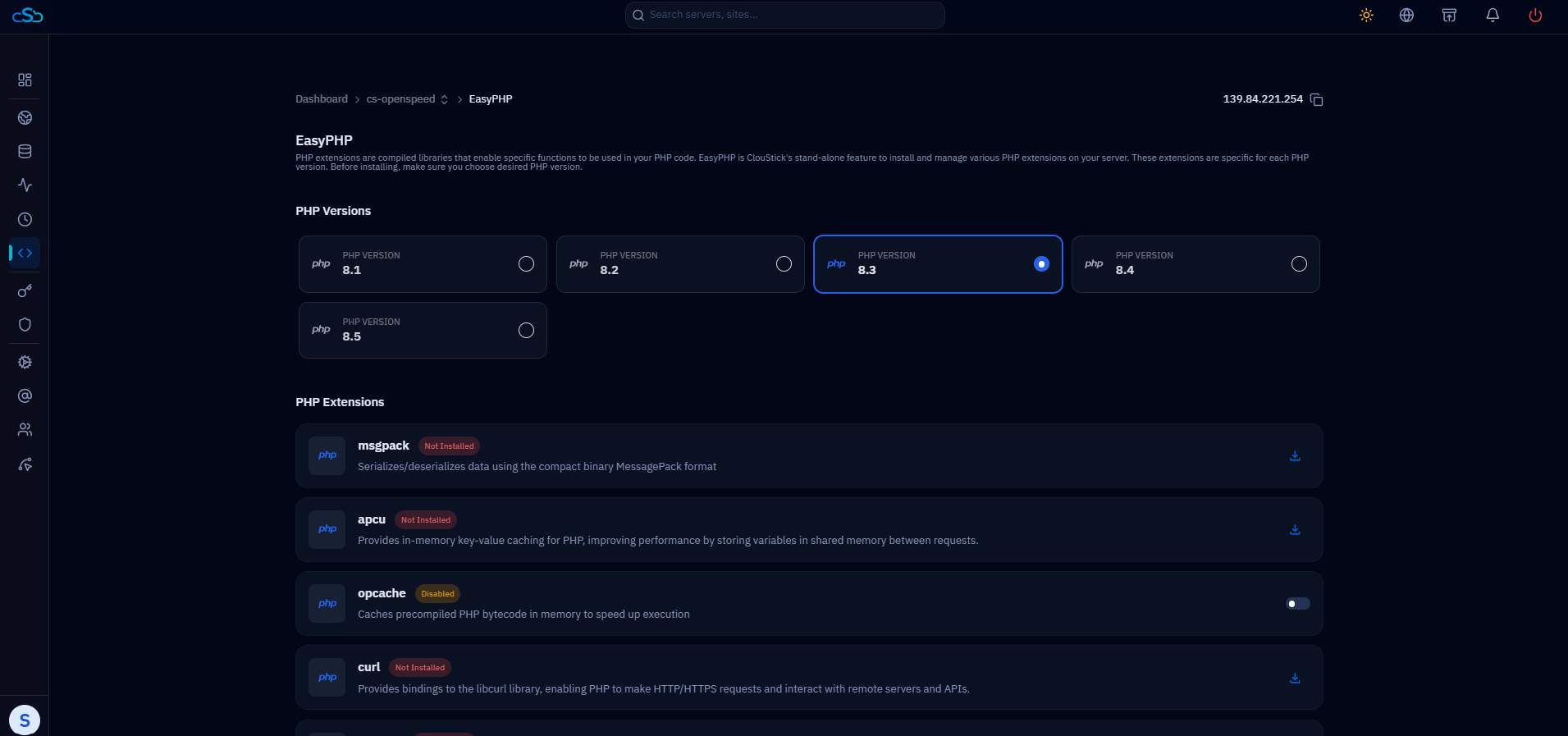
Task: Click the curl extension name
Action: tap(369, 667)
